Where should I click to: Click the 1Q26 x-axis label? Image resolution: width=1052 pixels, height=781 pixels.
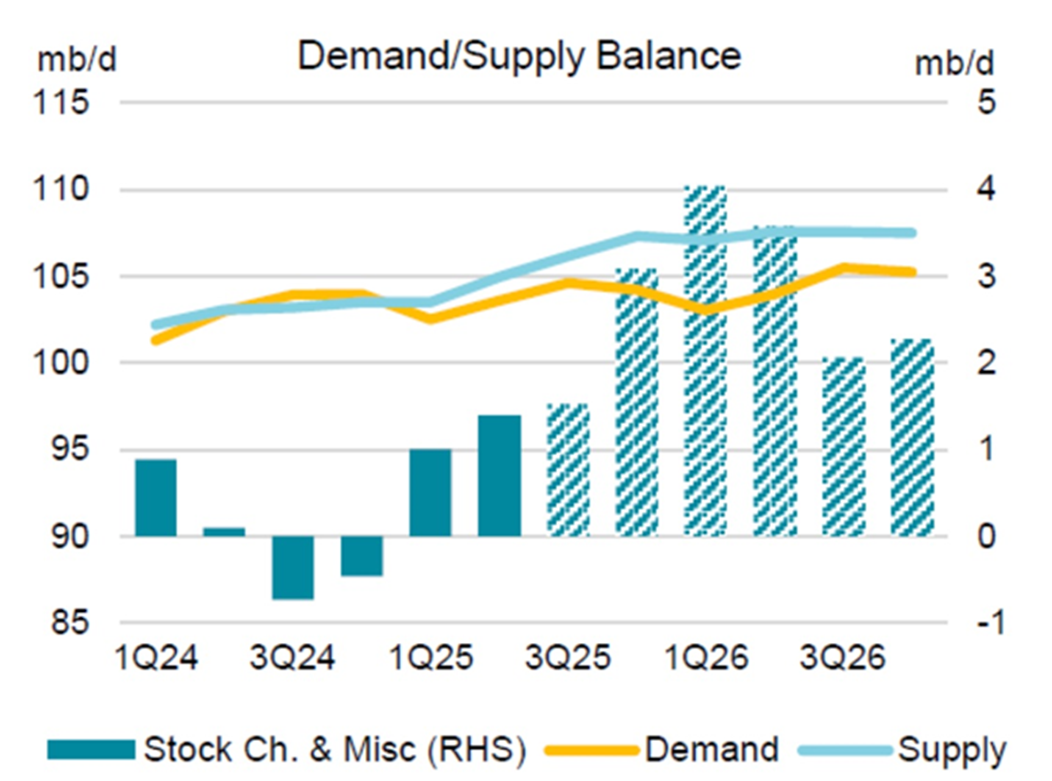pyautogui.click(x=704, y=659)
